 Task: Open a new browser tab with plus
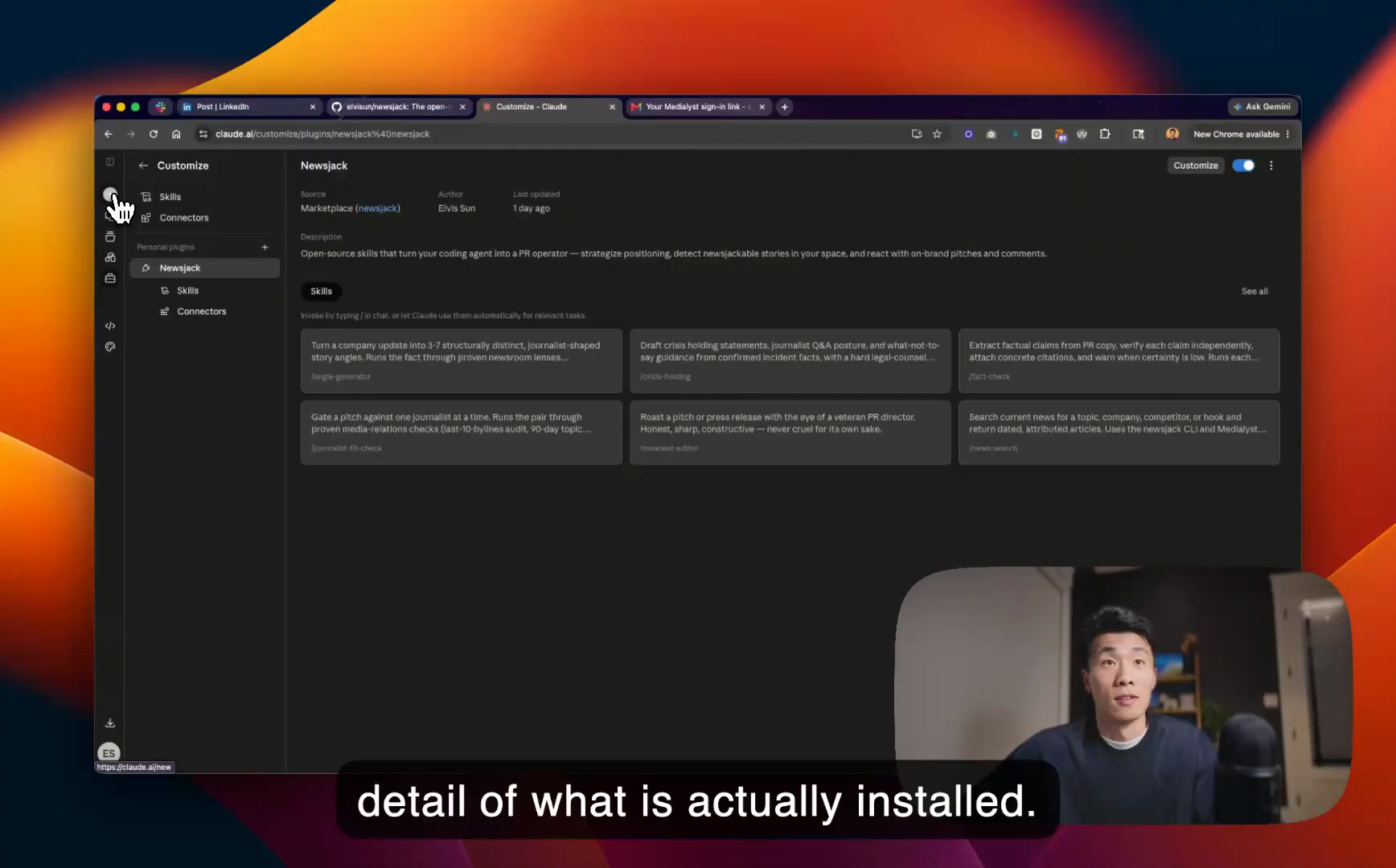[785, 107]
